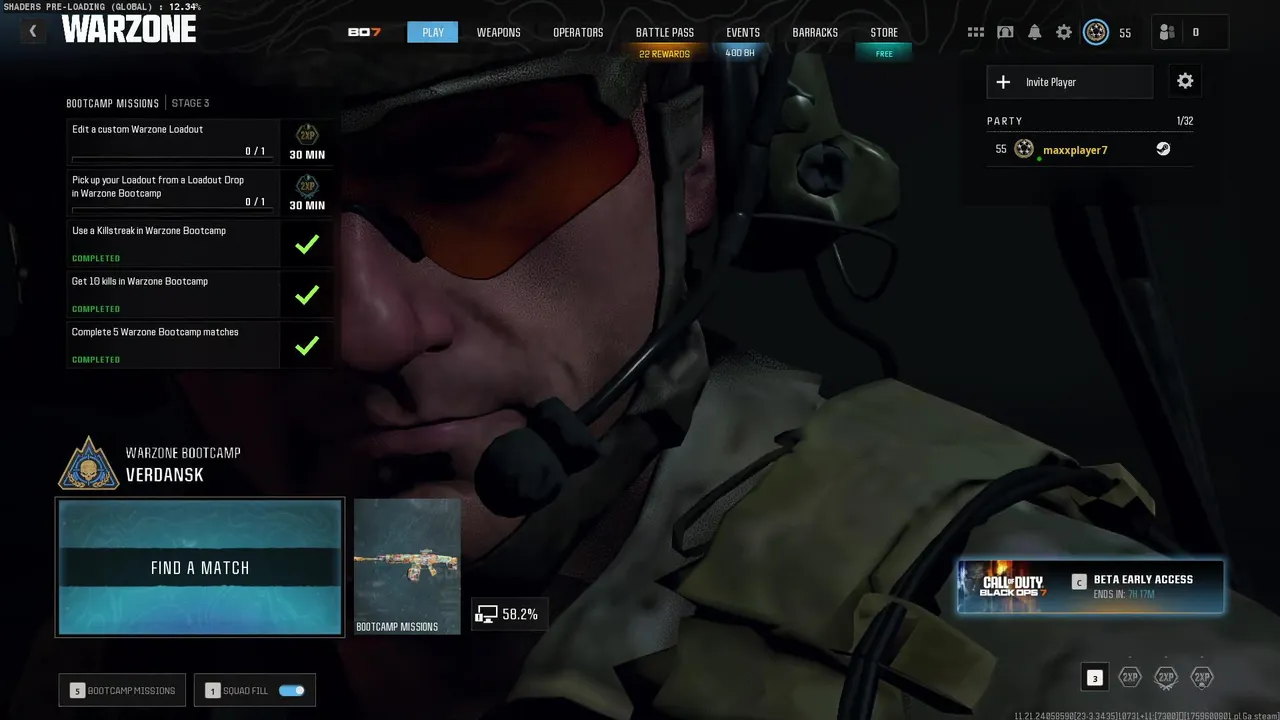The height and width of the screenshot is (720, 1280).
Task: Open the BO7 game logo tab
Action: (364, 32)
